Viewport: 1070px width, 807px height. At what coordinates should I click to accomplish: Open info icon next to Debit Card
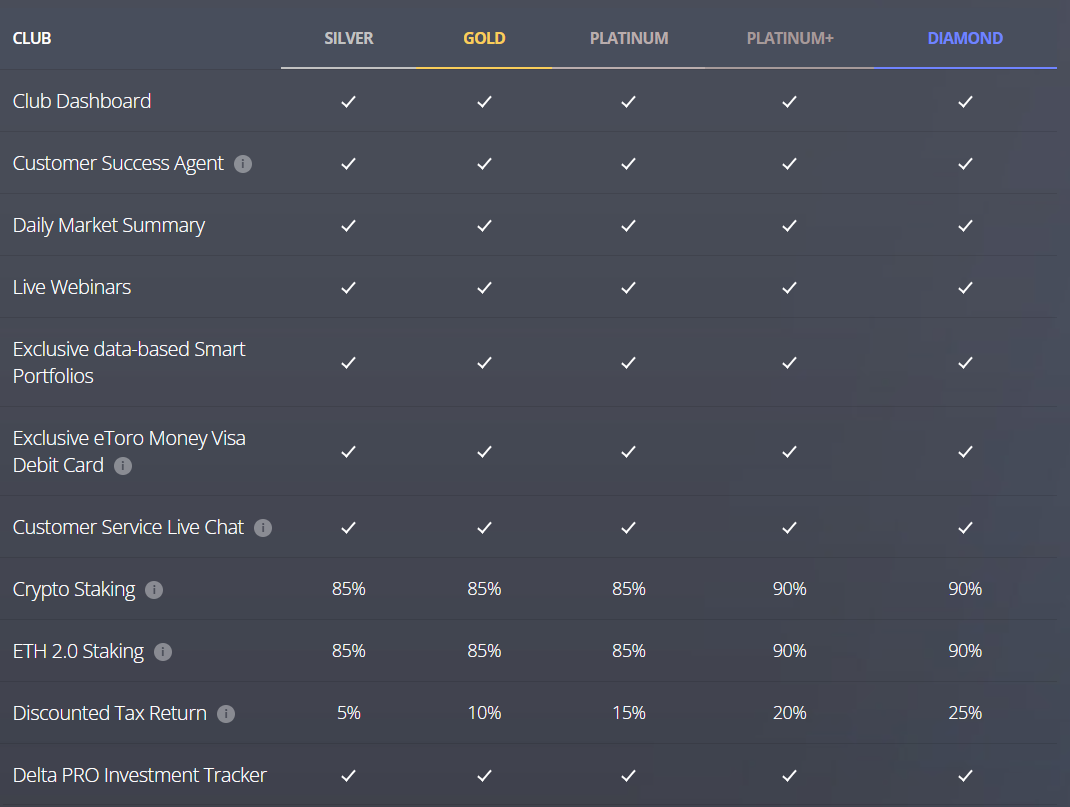point(123,466)
